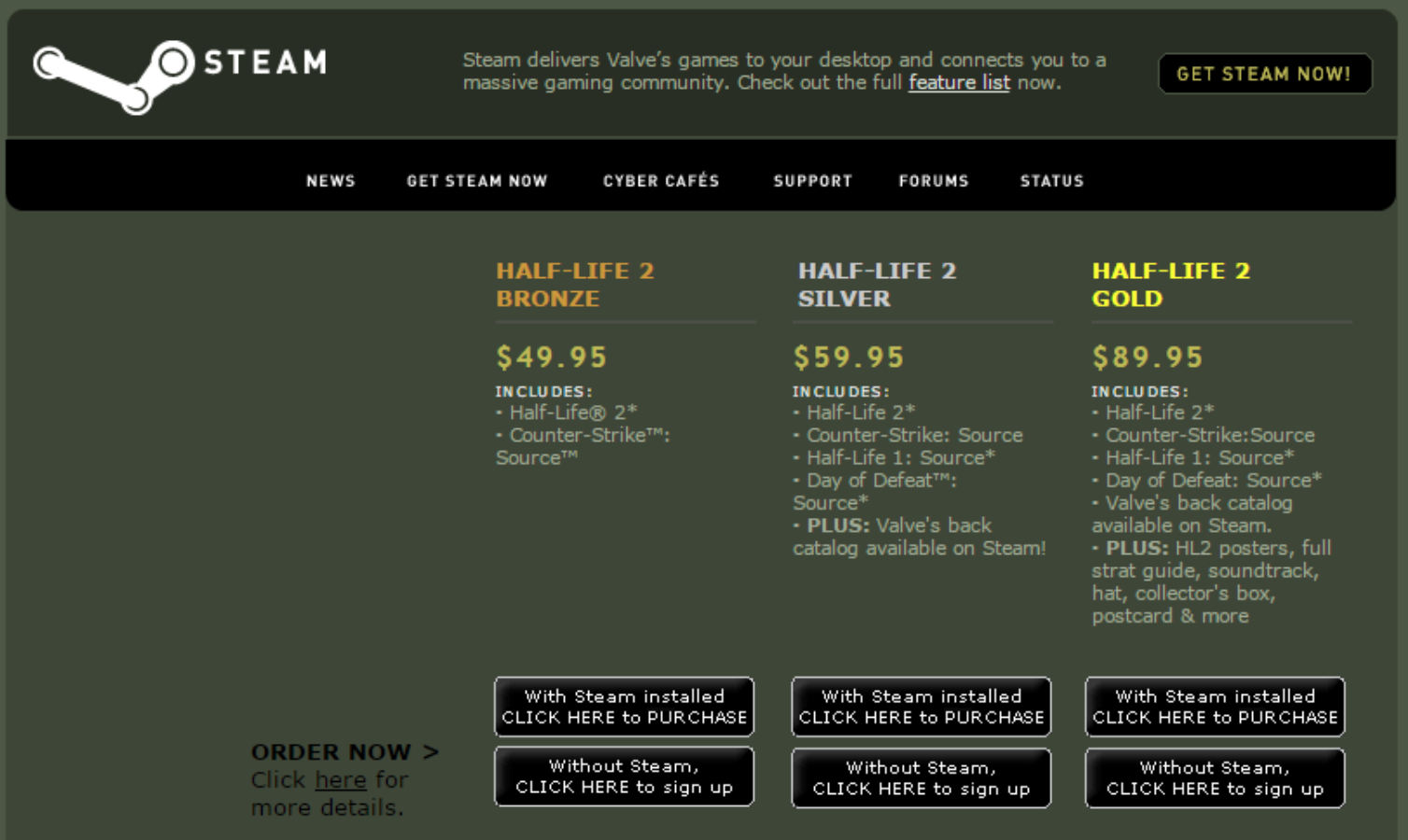This screenshot has height=840, width=1408.
Task: Sign up without Steam for Gold package
Action: click(1215, 778)
